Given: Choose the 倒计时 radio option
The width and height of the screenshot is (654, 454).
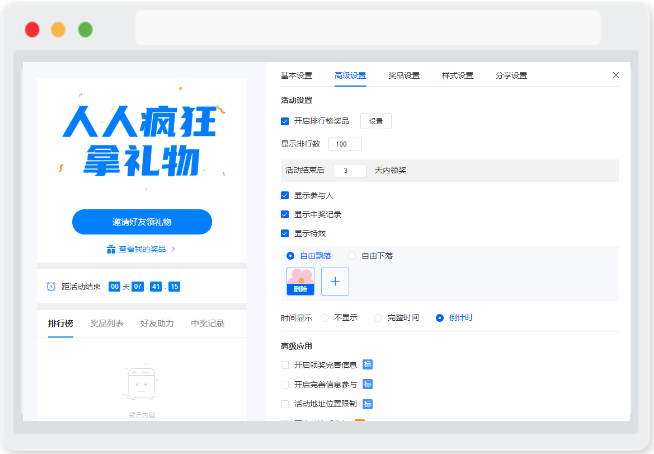Looking at the screenshot, I should tap(440, 318).
